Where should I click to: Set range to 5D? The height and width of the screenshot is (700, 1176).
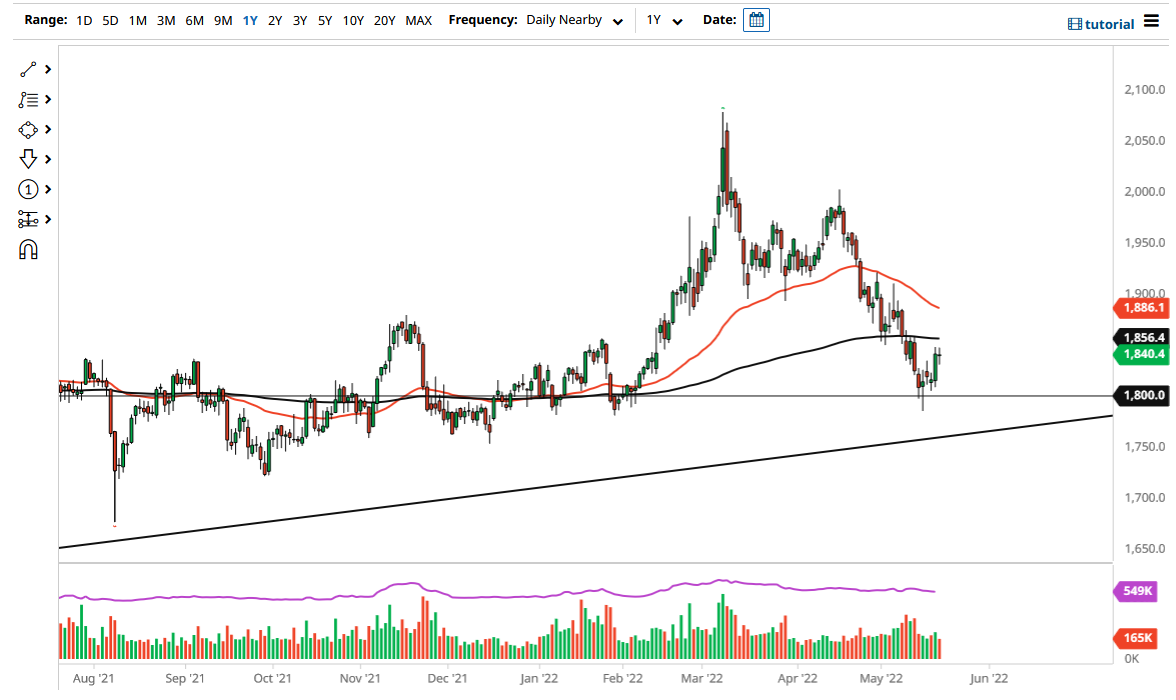110,20
